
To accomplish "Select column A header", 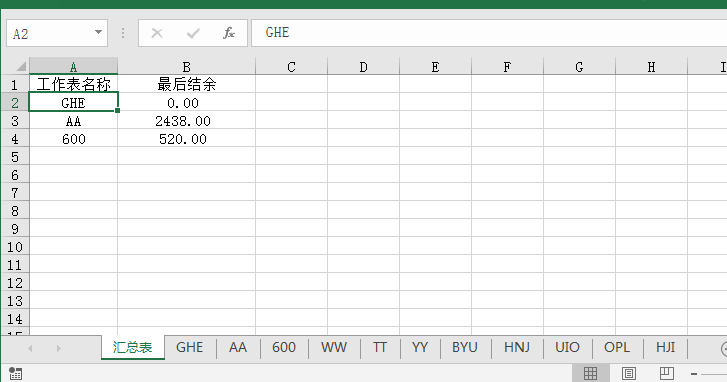I will pyautogui.click(x=73, y=66).
